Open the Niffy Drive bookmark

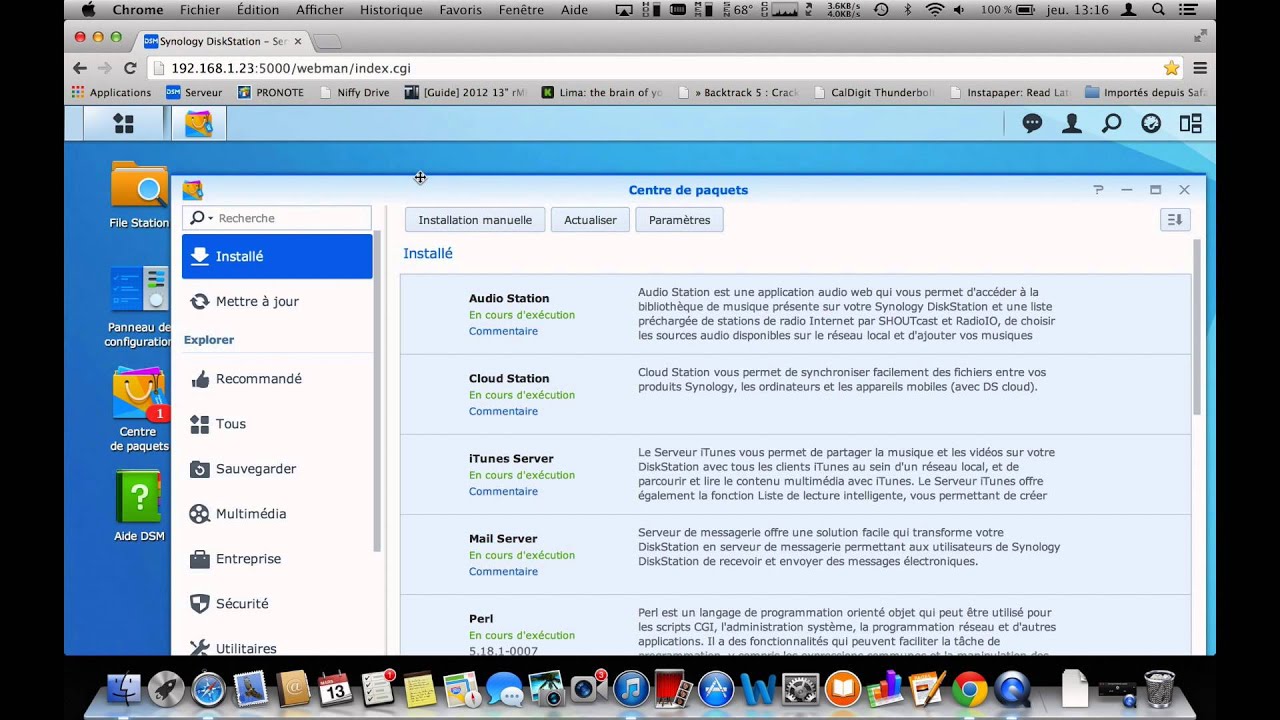pyautogui.click(x=354, y=92)
